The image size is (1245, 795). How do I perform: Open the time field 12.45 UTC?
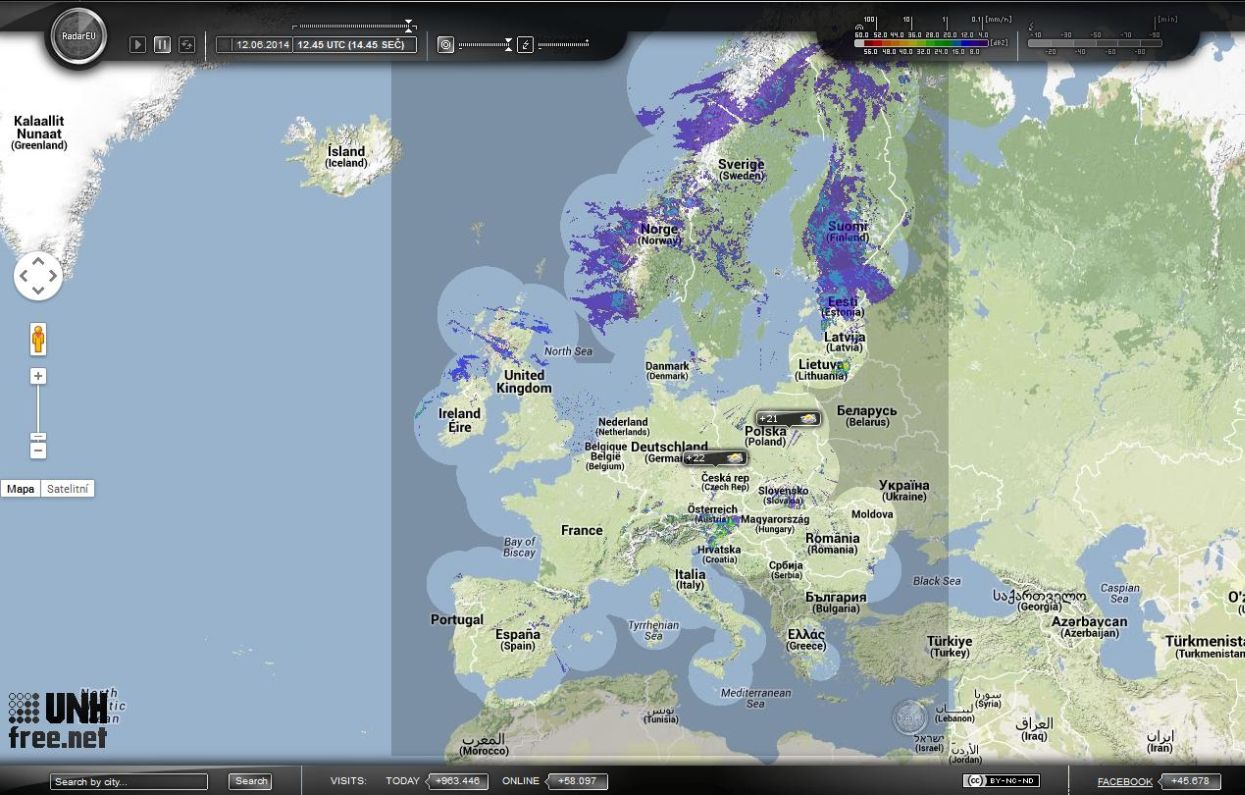click(354, 45)
